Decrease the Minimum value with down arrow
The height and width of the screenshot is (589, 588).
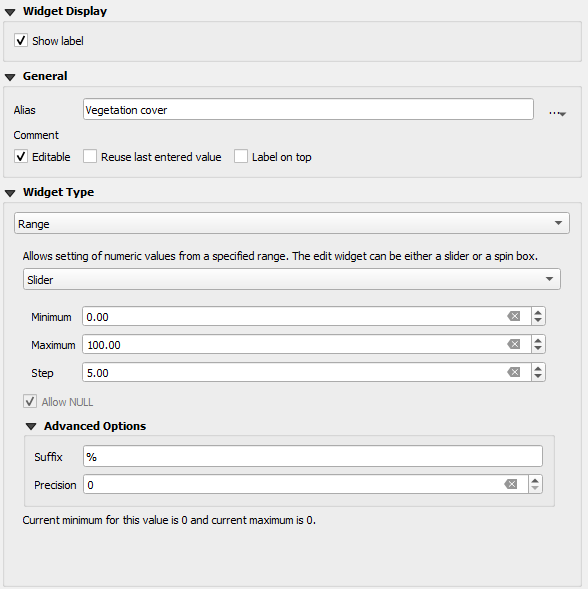(538, 320)
